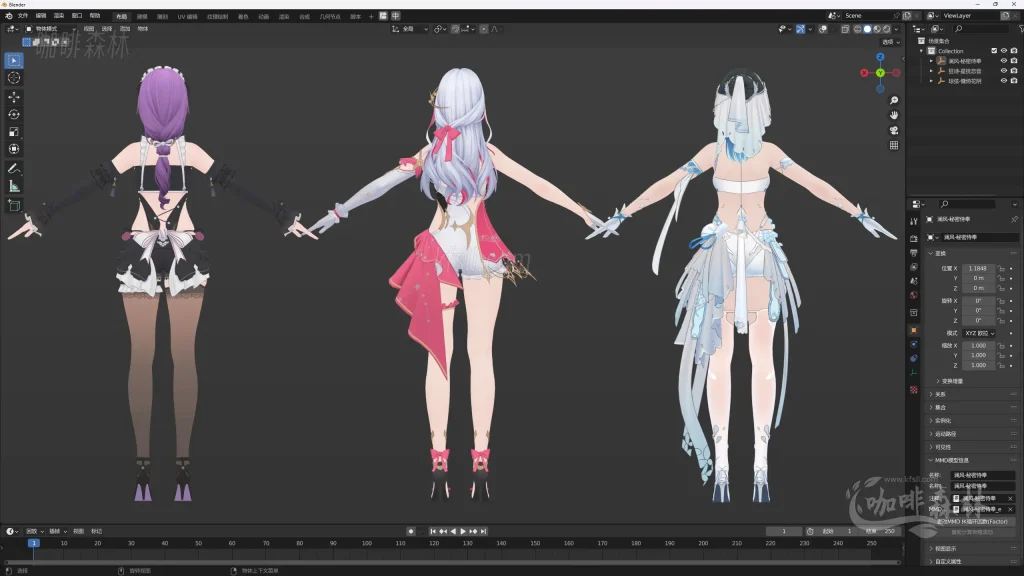Click the zoom view magnifier icon
Image resolution: width=1024 pixels, height=576 pixels.
click(x=894, y=100)
